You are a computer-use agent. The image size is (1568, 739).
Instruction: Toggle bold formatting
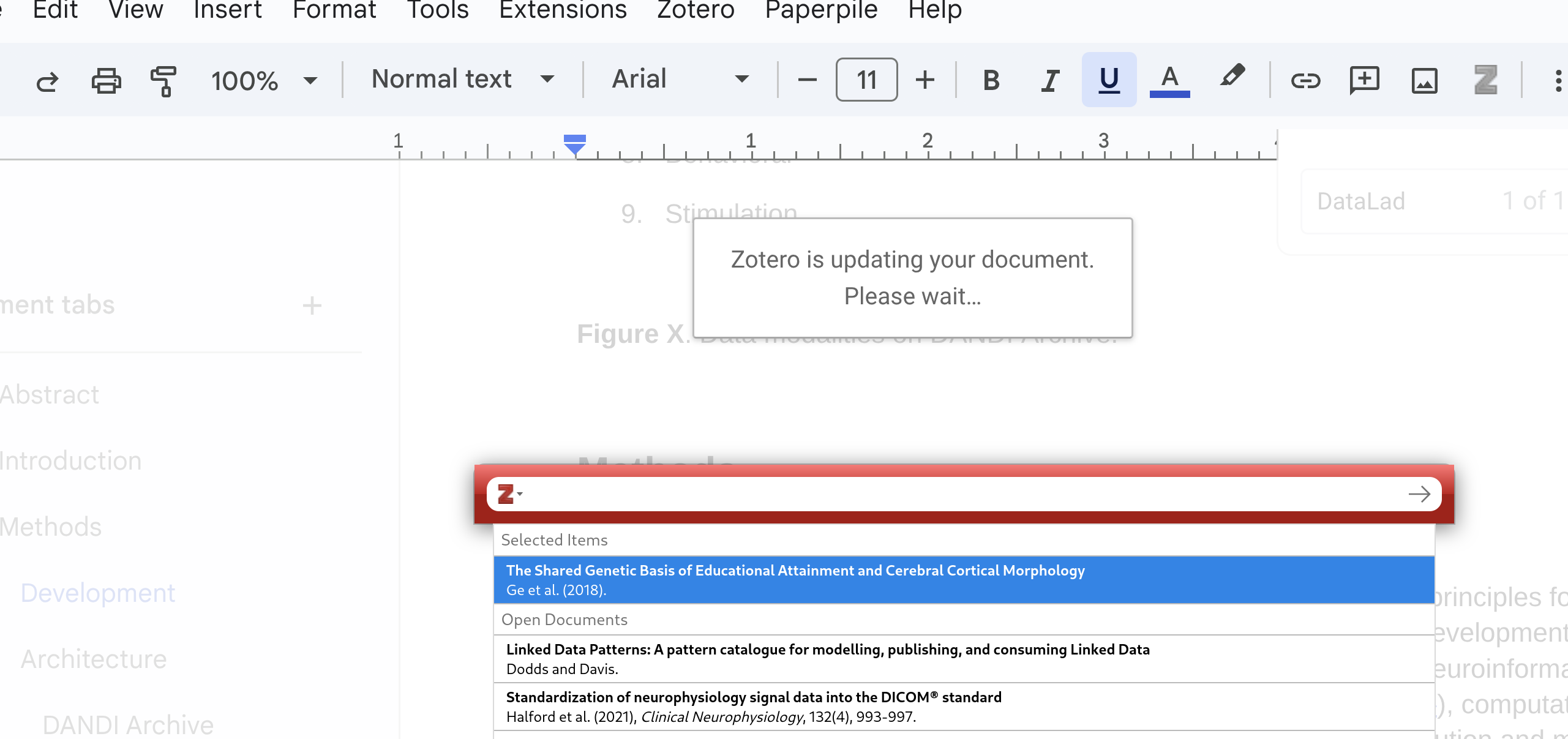(x=991, y=80)
